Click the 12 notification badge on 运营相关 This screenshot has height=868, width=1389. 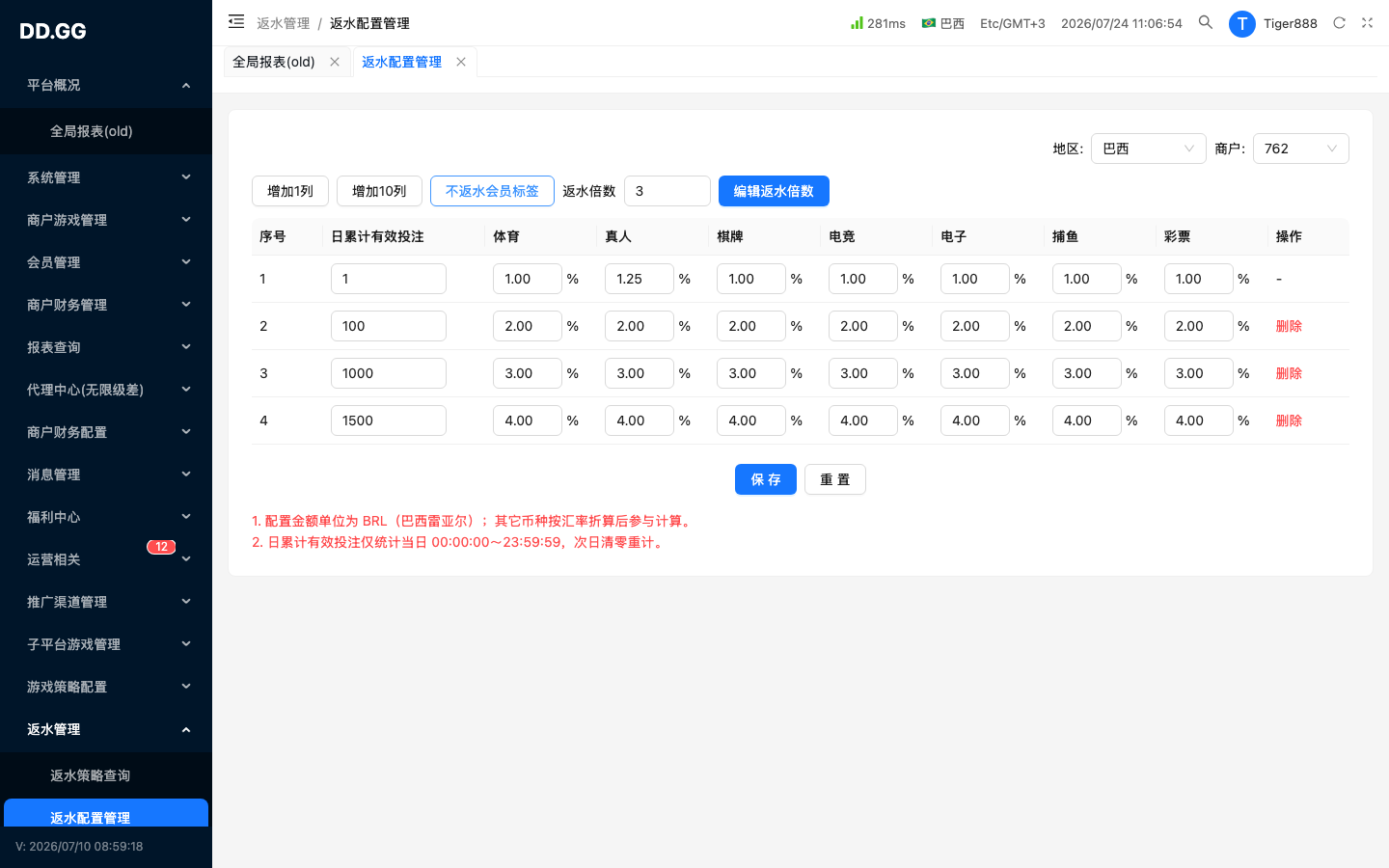coord(161,547)
